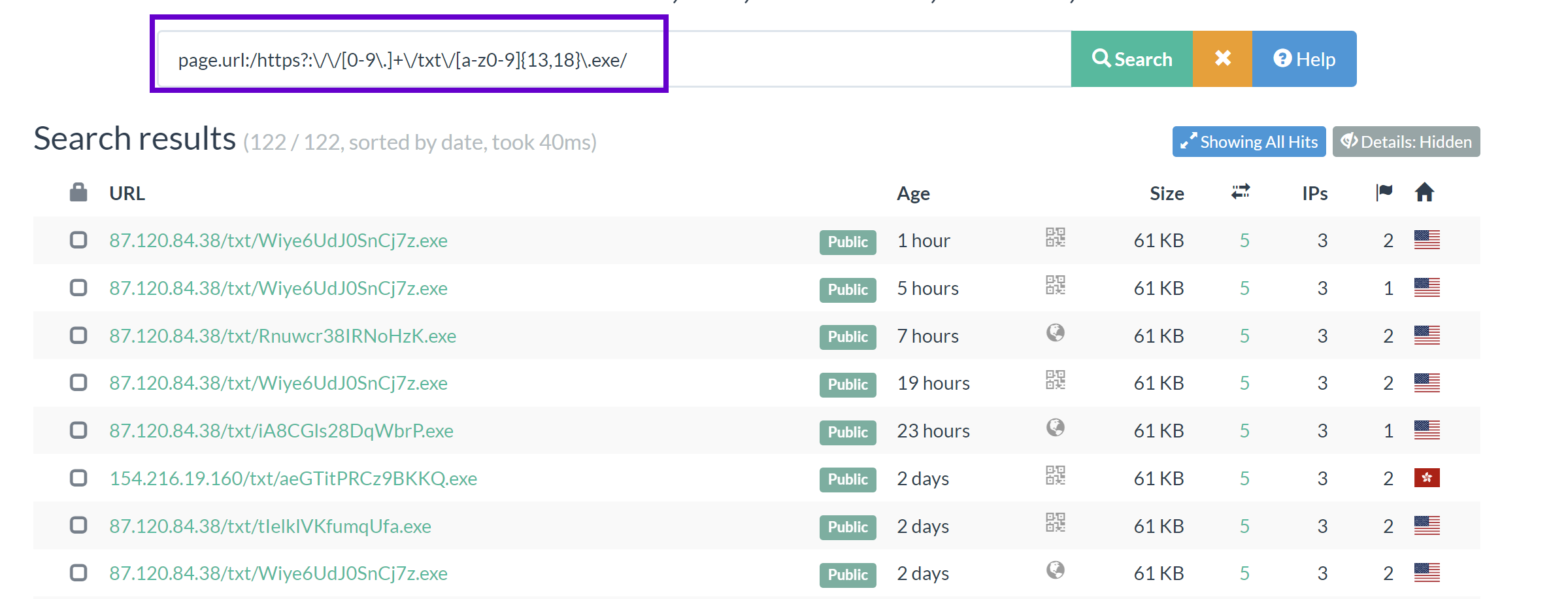
Task: Click the requests count 5 in the 7 hours row
Action: click(1244, 336)
